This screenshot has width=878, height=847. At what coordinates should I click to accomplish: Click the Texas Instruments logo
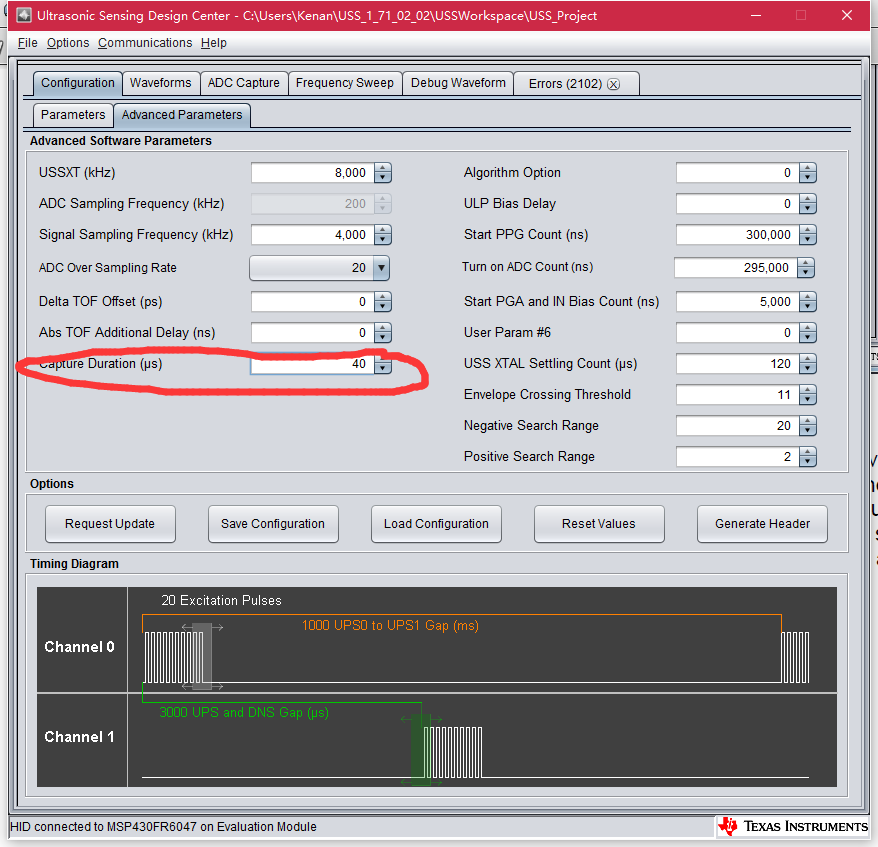pos(793,826)
